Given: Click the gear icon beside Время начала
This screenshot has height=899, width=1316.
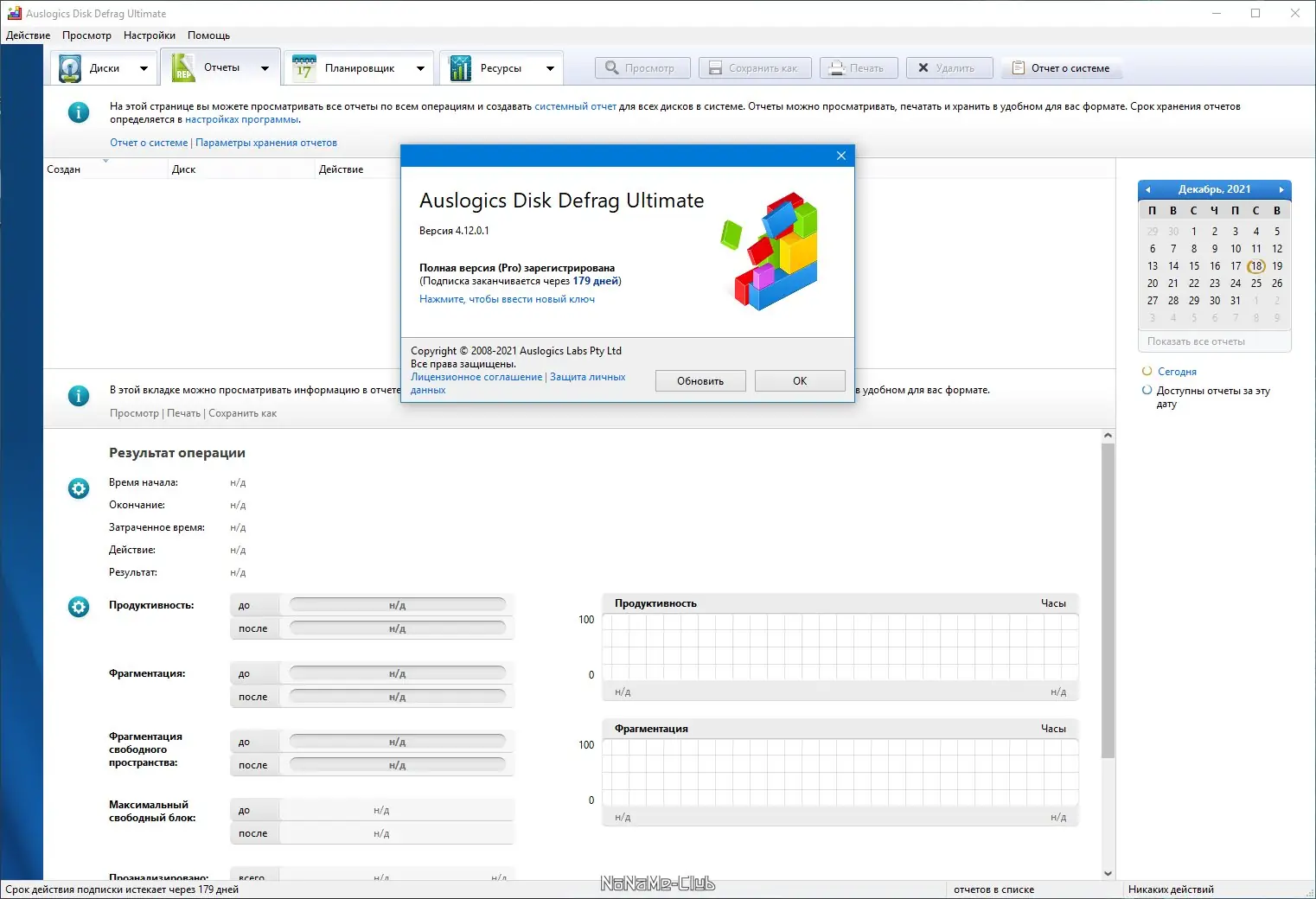Looking at the screenshot, I should pyautogui.click(x=79, y=488).
